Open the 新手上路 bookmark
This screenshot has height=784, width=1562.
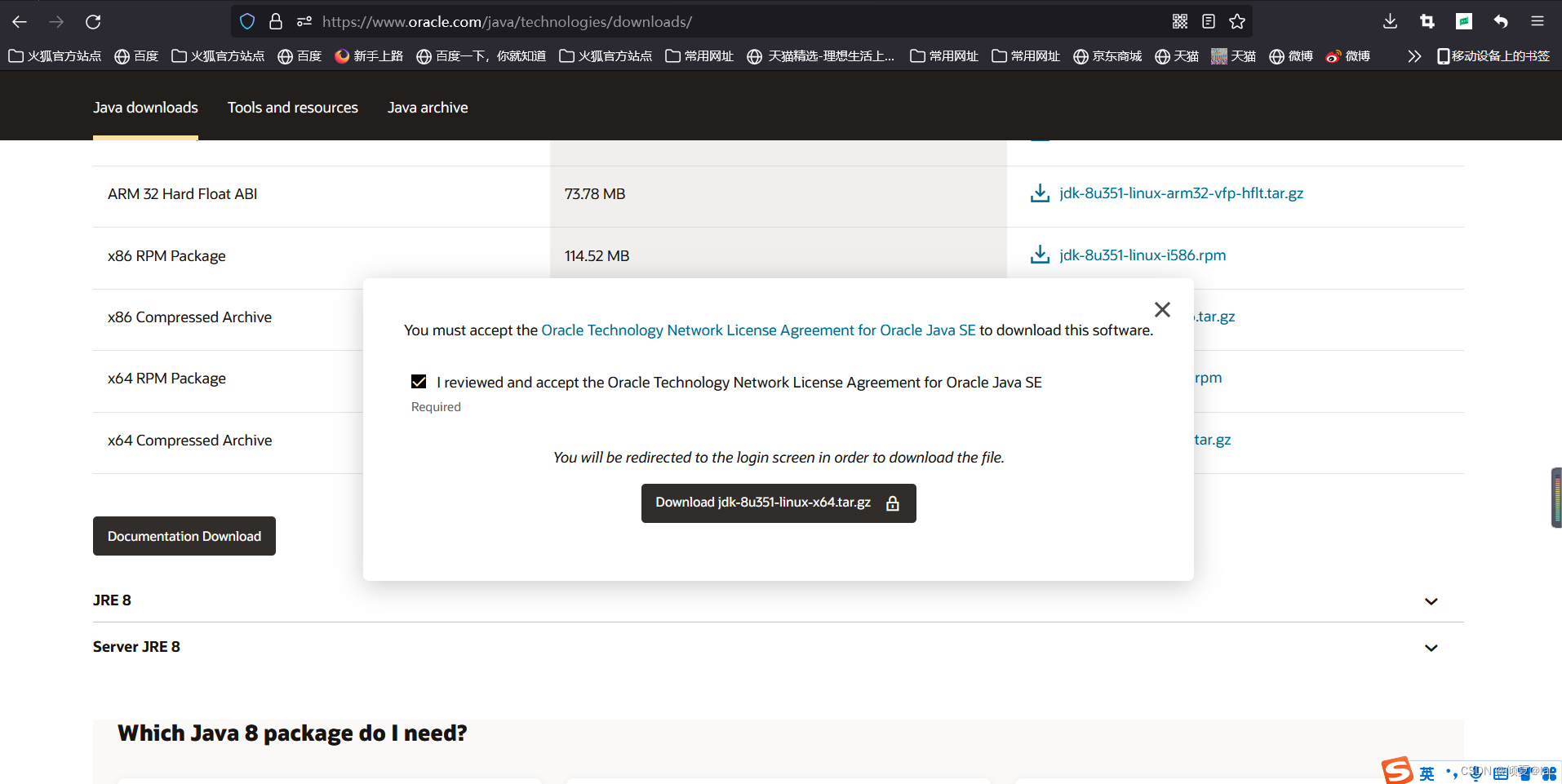(369, 56)
